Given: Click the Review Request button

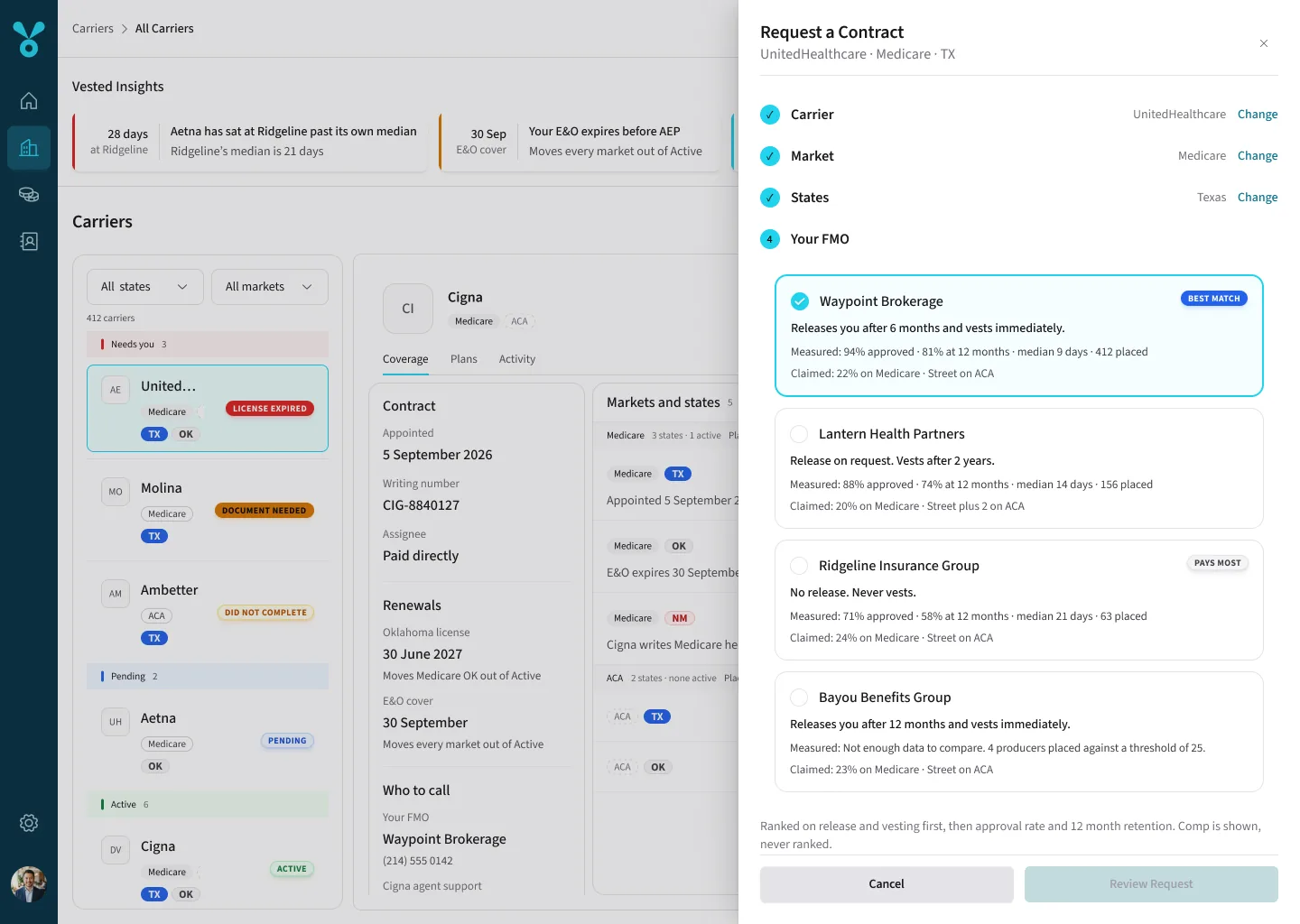Looking at the screenshot, I should click(x=1151, y=884).
